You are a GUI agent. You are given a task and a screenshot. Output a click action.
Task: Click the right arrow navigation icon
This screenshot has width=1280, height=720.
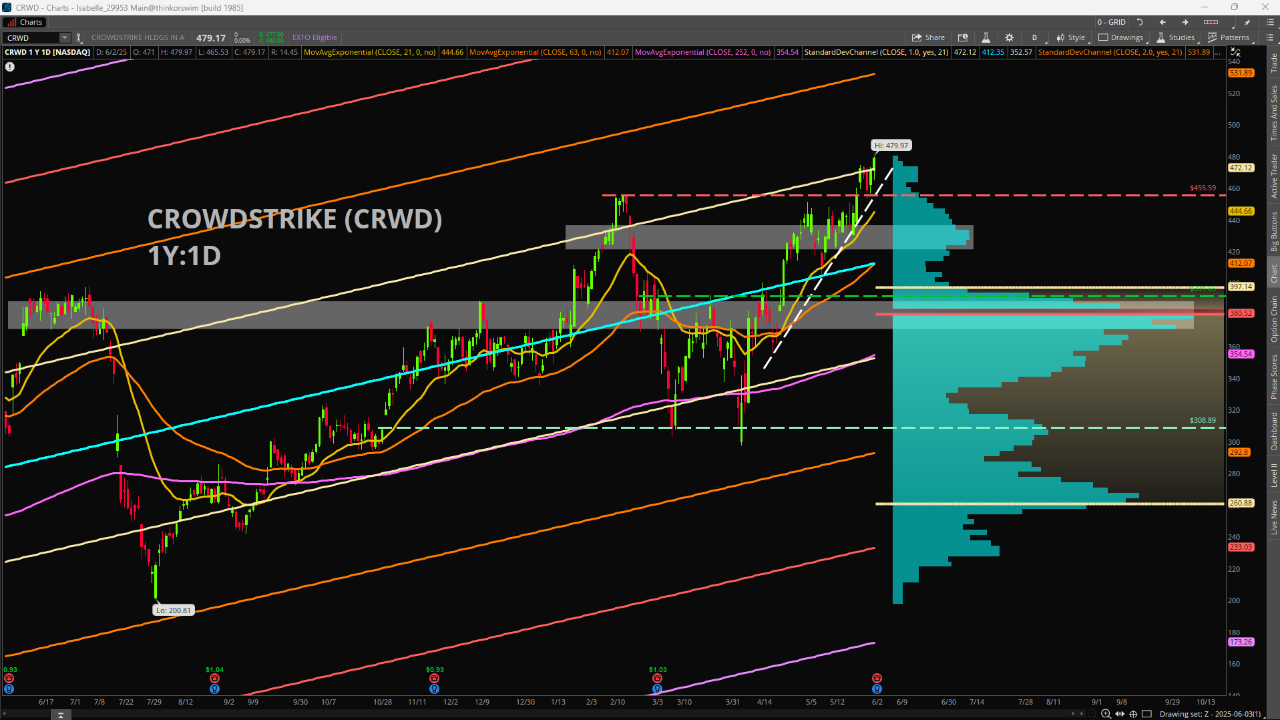[x=1185, y=22]
